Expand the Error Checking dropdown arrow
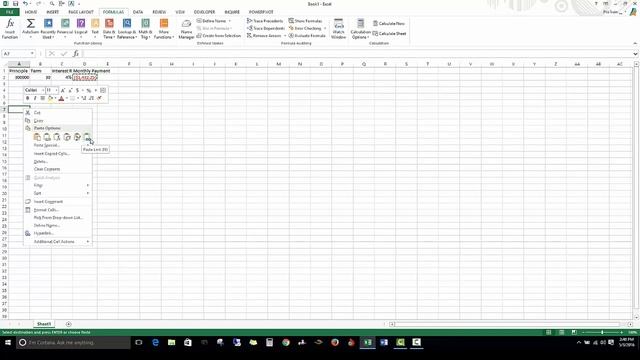 click(x=325, y=28)
